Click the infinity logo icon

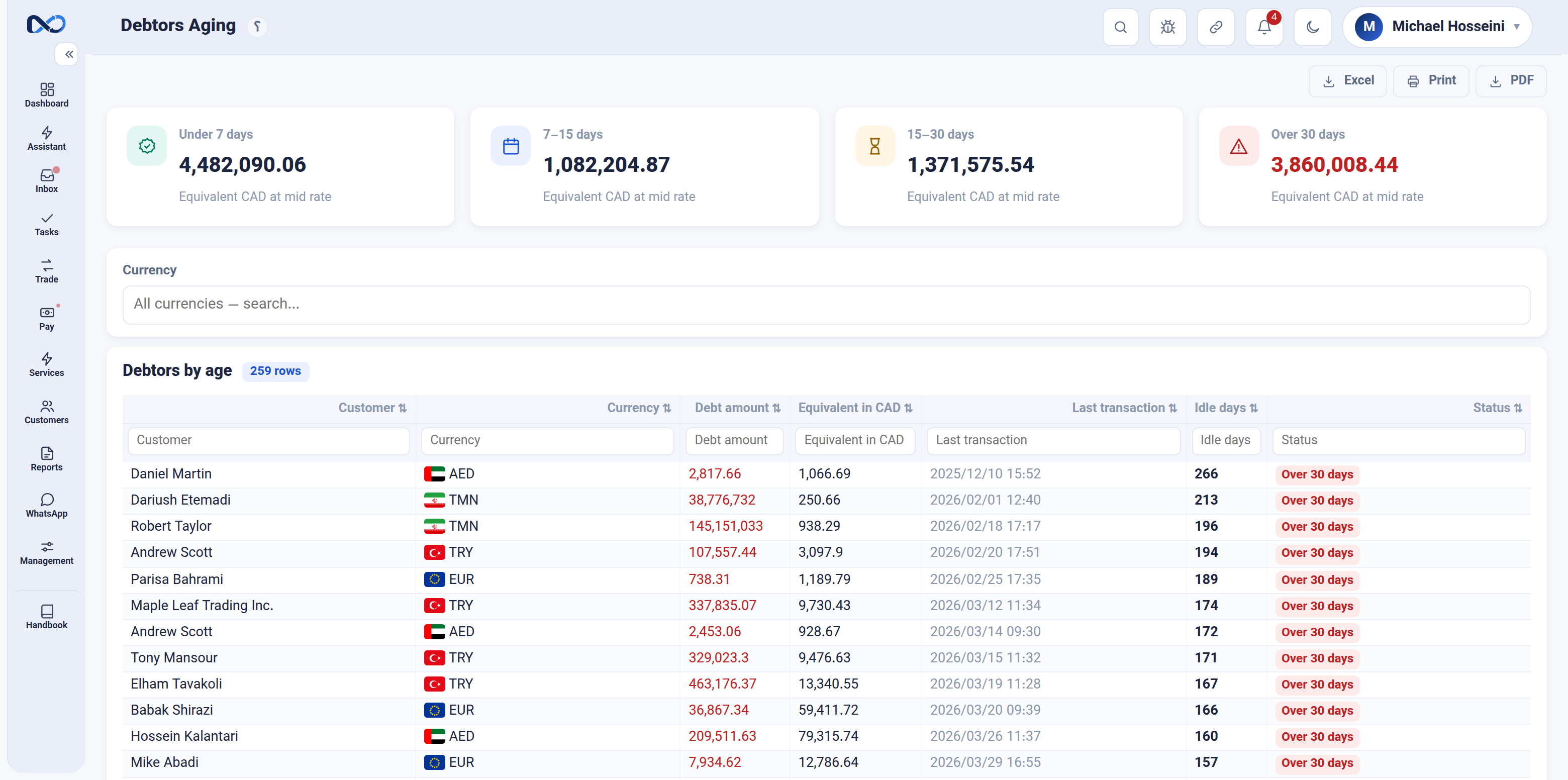(x=46, y=24)
